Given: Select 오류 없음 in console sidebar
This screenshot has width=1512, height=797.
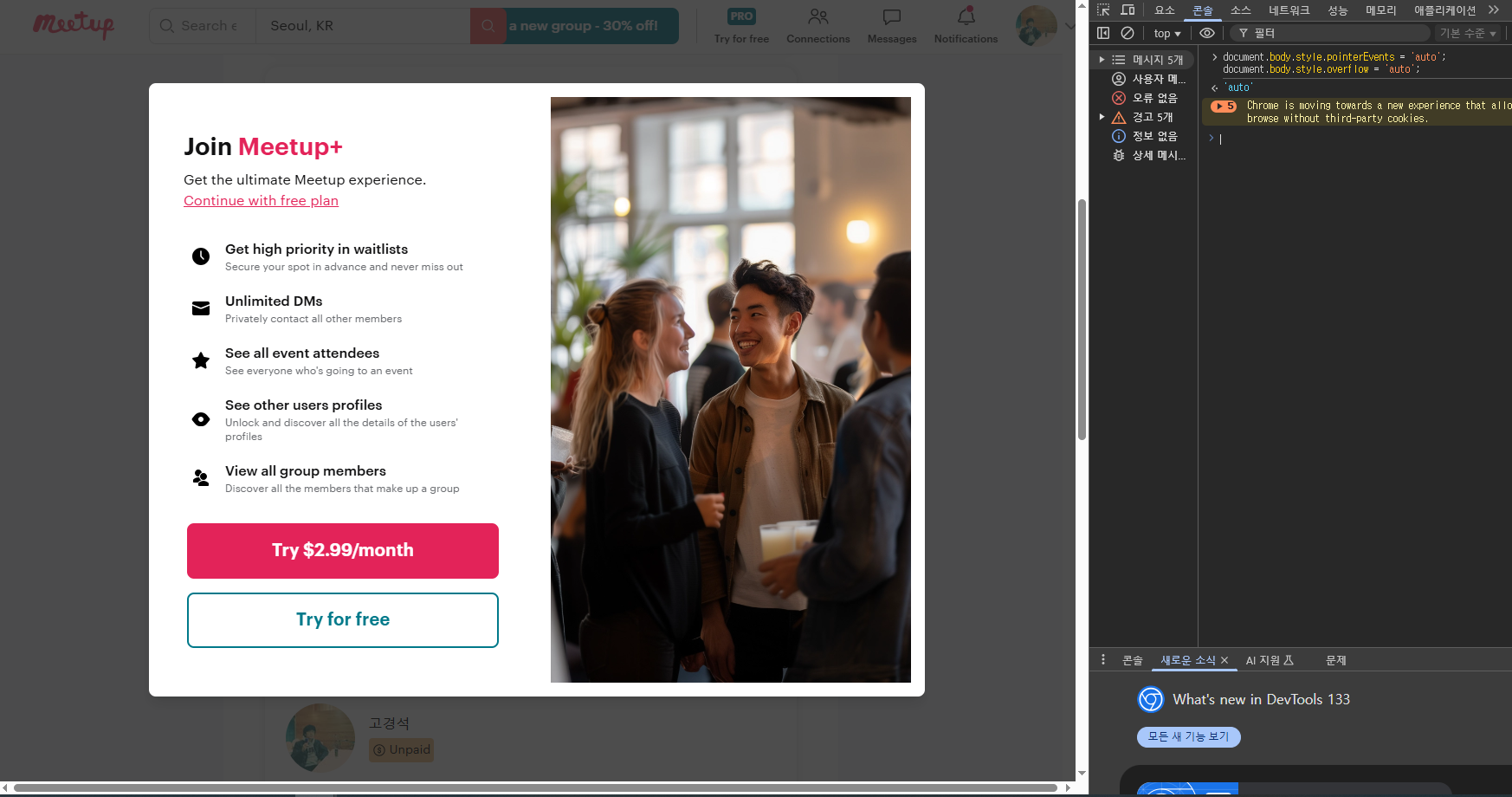Looking at the screenshot, I should pos(1145,98).
